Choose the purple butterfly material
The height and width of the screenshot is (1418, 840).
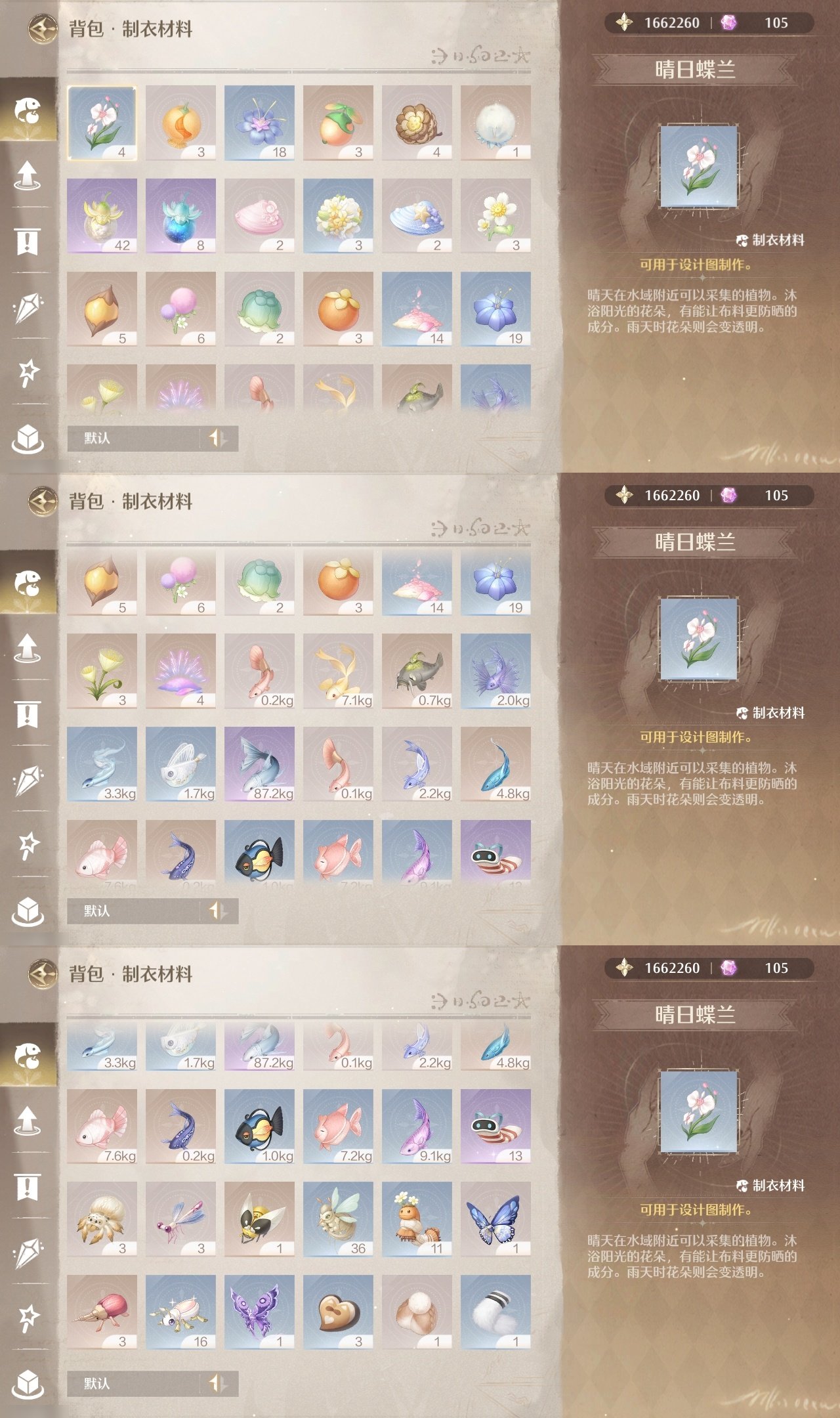pyautogui.click(x=259, y=1313)
